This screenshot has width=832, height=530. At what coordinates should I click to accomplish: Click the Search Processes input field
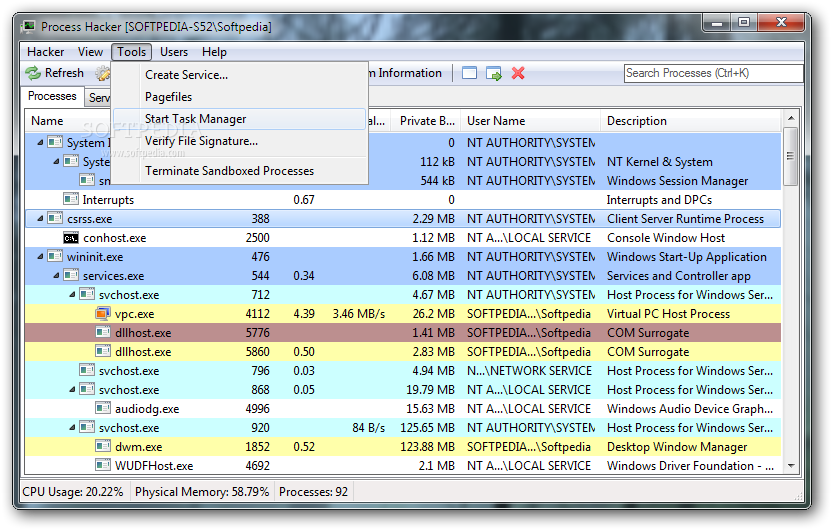713,73
